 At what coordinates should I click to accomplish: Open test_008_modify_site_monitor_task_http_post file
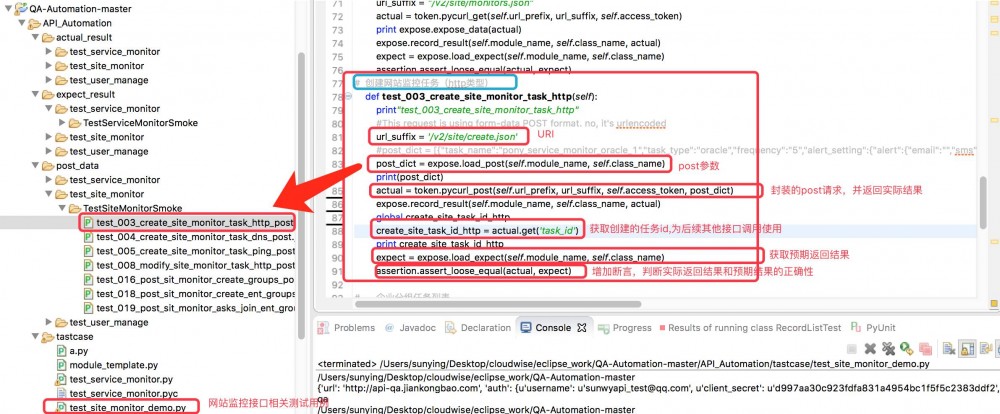(195, 265)
